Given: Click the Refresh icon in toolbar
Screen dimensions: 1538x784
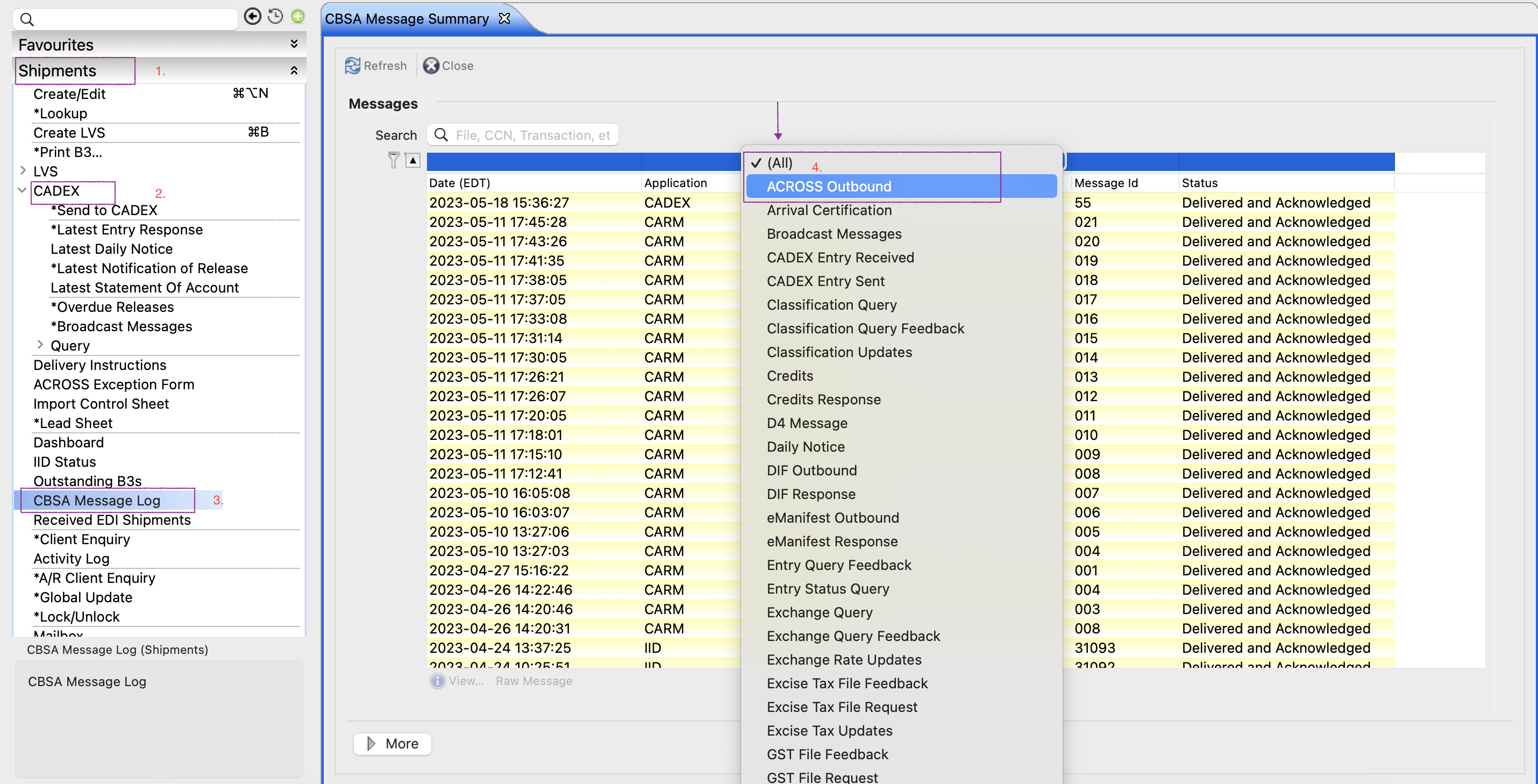Looking at the screenshot, I should pyautogui.click(x=352, y=66).
